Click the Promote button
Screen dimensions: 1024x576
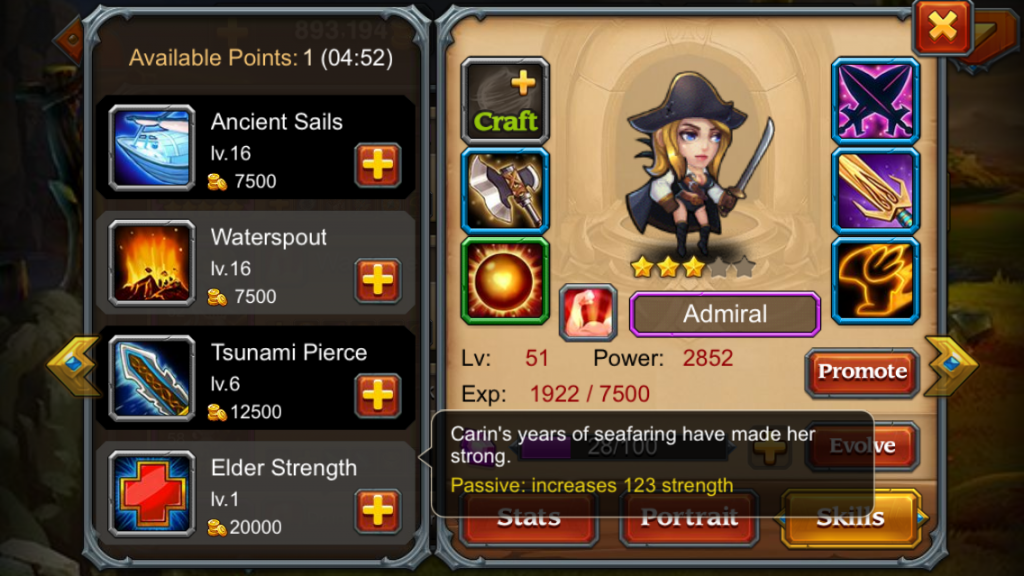click(862, 372)
